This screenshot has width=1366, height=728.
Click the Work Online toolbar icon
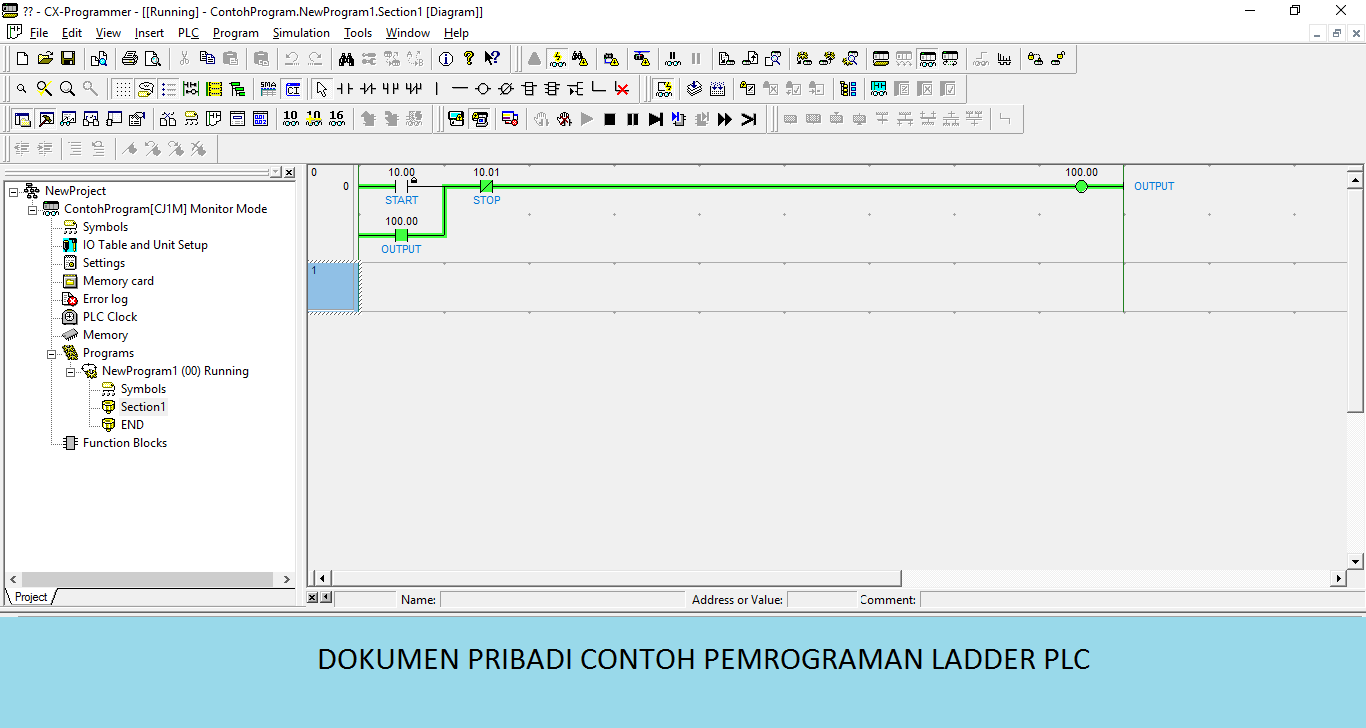[x=557, y=58]
